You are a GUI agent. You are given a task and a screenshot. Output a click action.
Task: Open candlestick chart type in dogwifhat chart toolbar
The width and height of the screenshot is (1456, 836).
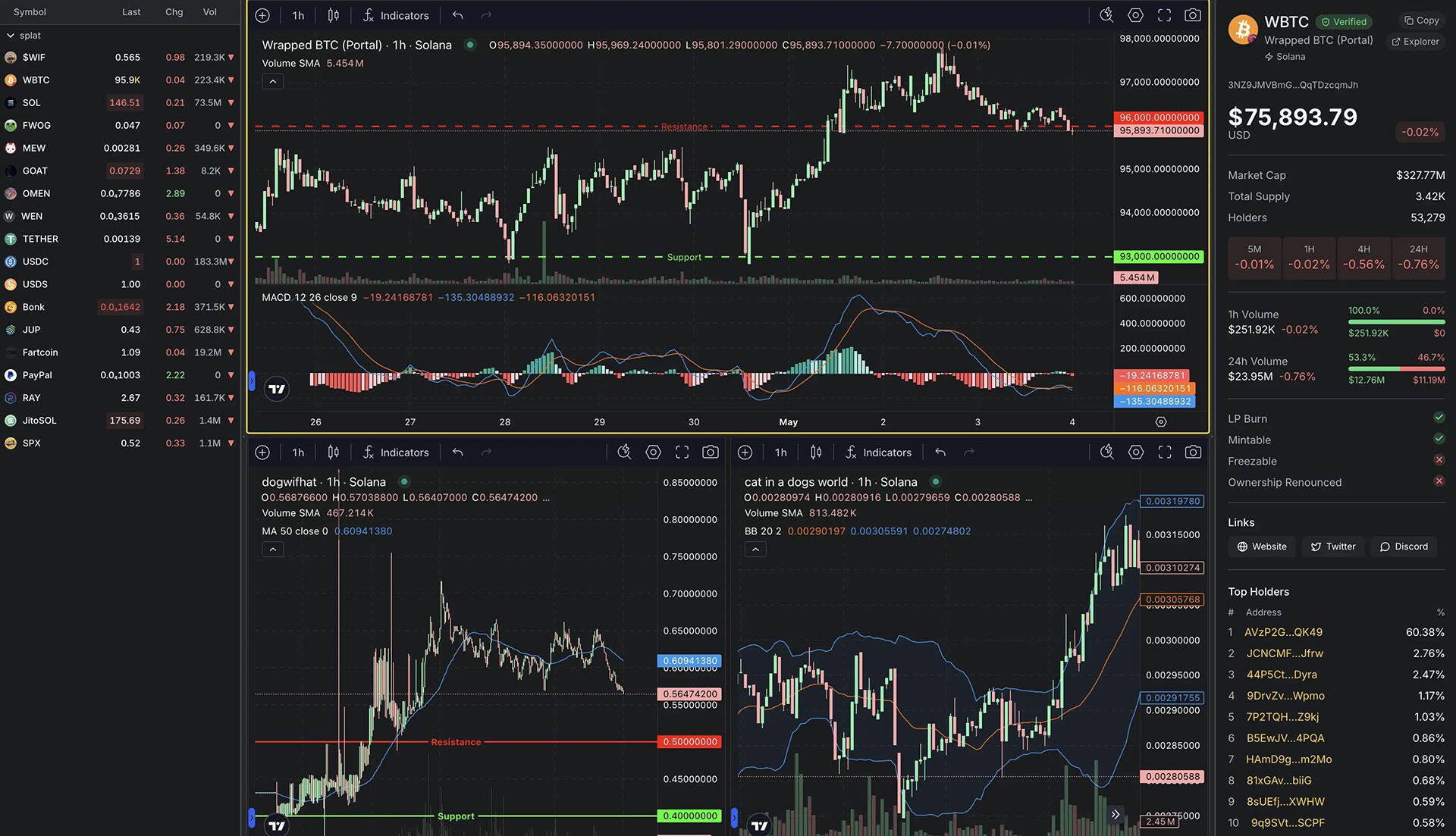click(x=333, y=452)
